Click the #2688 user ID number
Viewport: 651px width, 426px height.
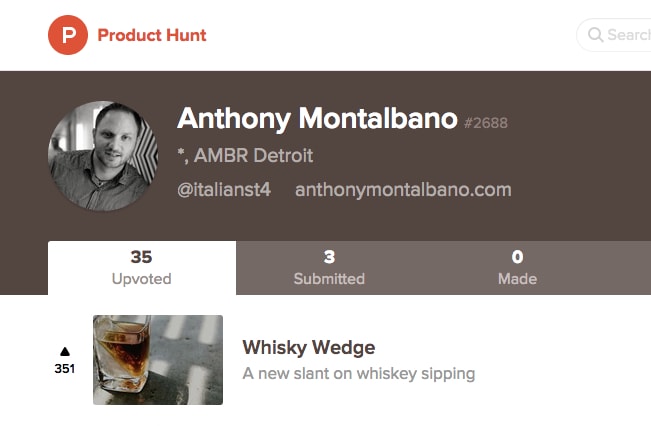tap(486, 123)
